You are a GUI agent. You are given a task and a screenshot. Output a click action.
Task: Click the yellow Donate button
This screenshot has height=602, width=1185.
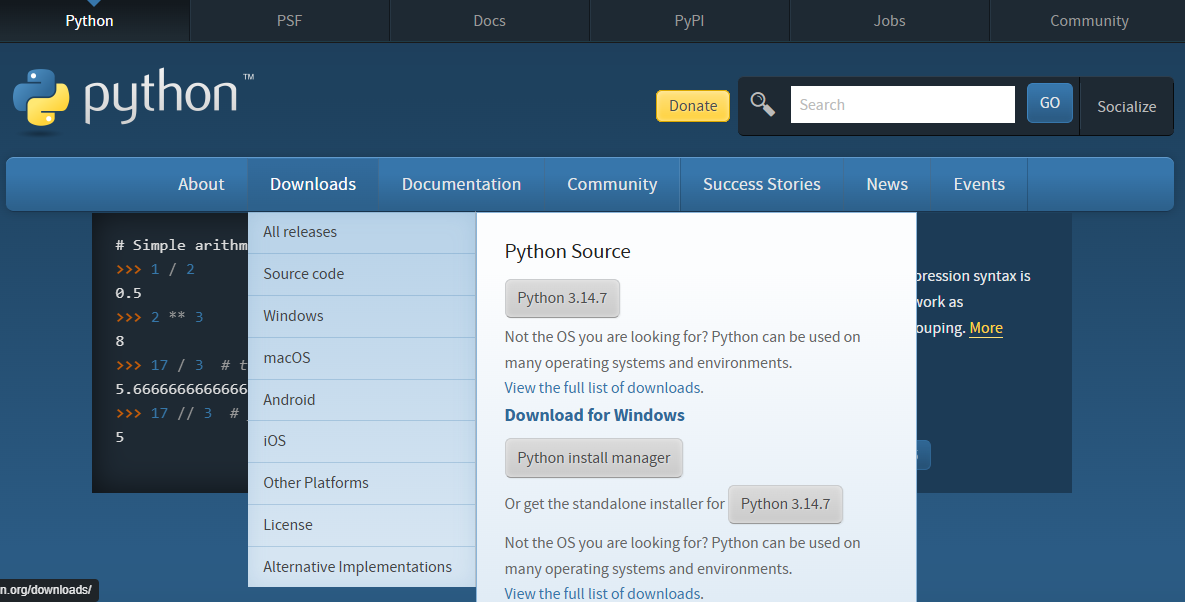pos(693,106)
